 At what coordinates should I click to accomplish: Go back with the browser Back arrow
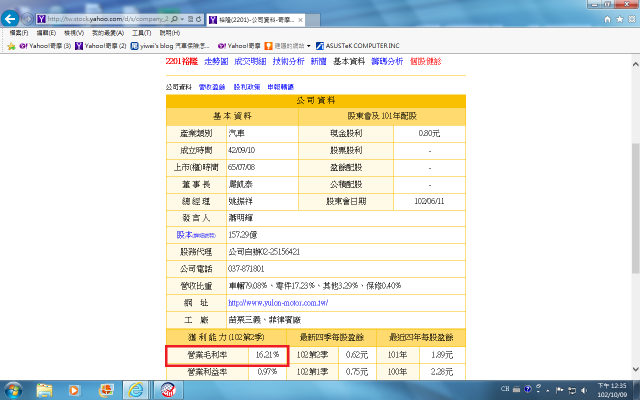coord(10,19)
